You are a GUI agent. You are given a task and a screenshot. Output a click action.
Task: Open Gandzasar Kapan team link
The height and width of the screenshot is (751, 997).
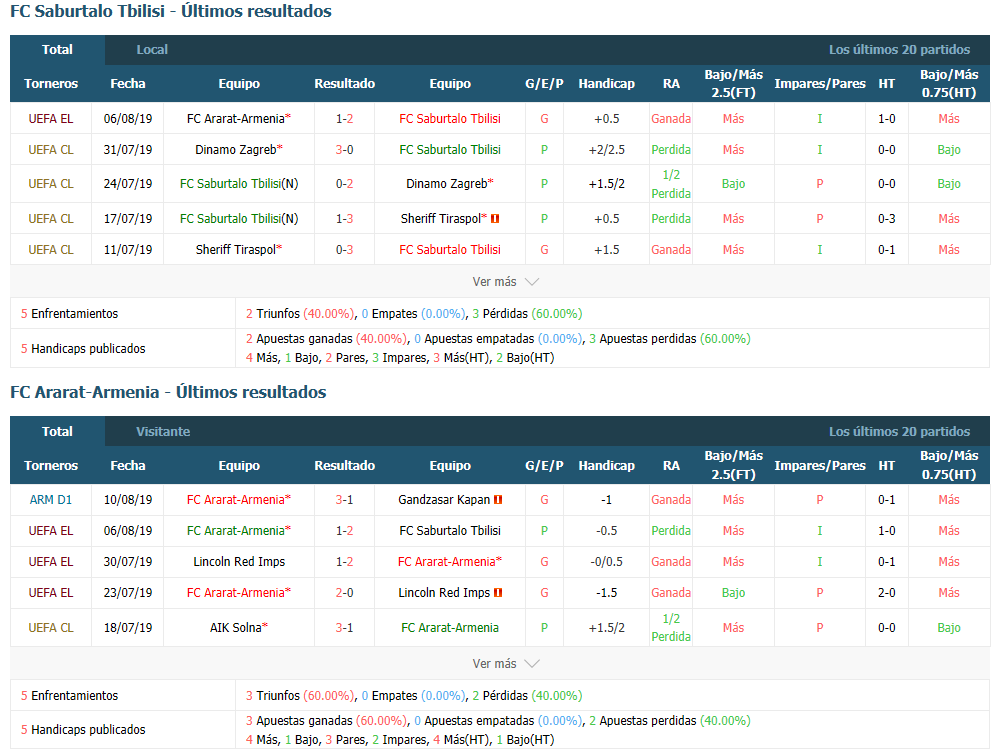pyautogui.click(x=444, y=500)
